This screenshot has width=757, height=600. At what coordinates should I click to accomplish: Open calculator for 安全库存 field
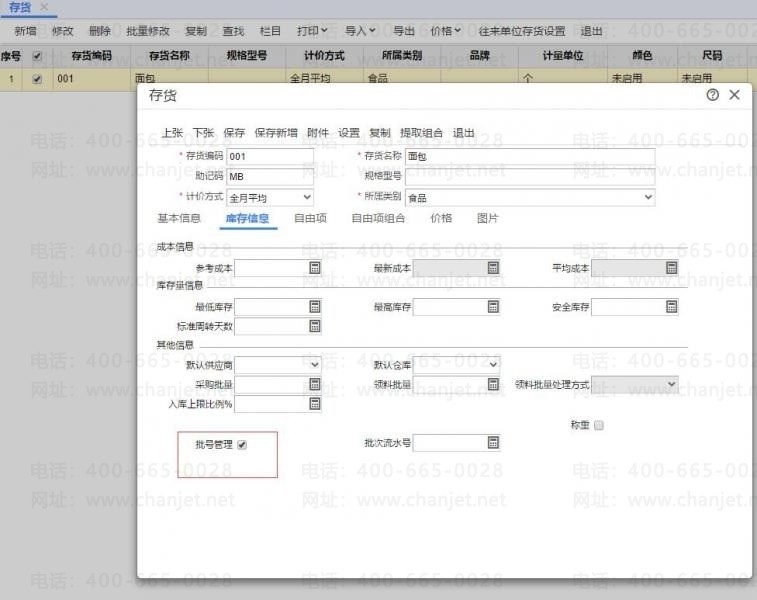coord(672,307)
